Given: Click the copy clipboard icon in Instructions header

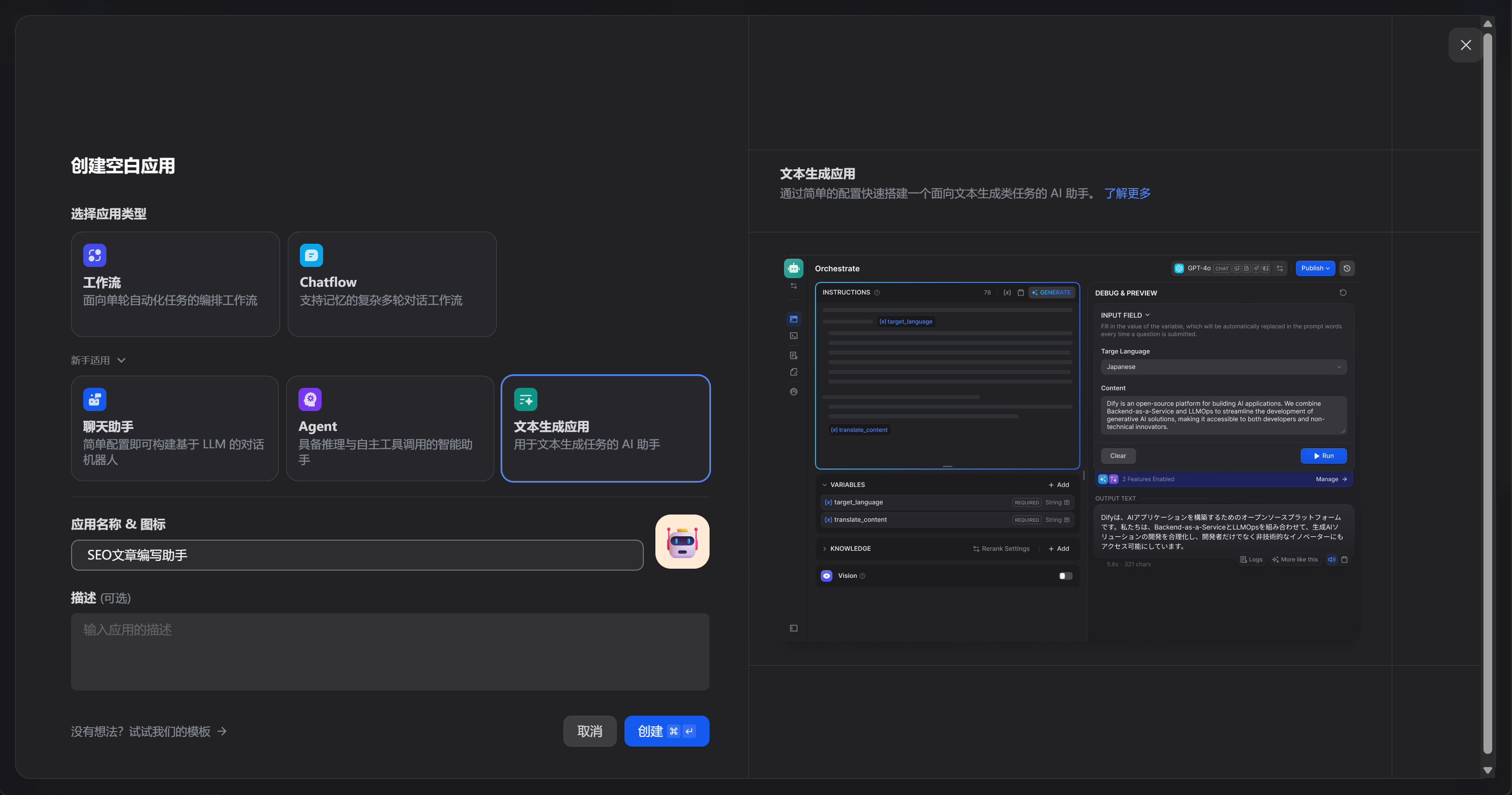Looking at the screenshot, I should (x=1021, y=292).
